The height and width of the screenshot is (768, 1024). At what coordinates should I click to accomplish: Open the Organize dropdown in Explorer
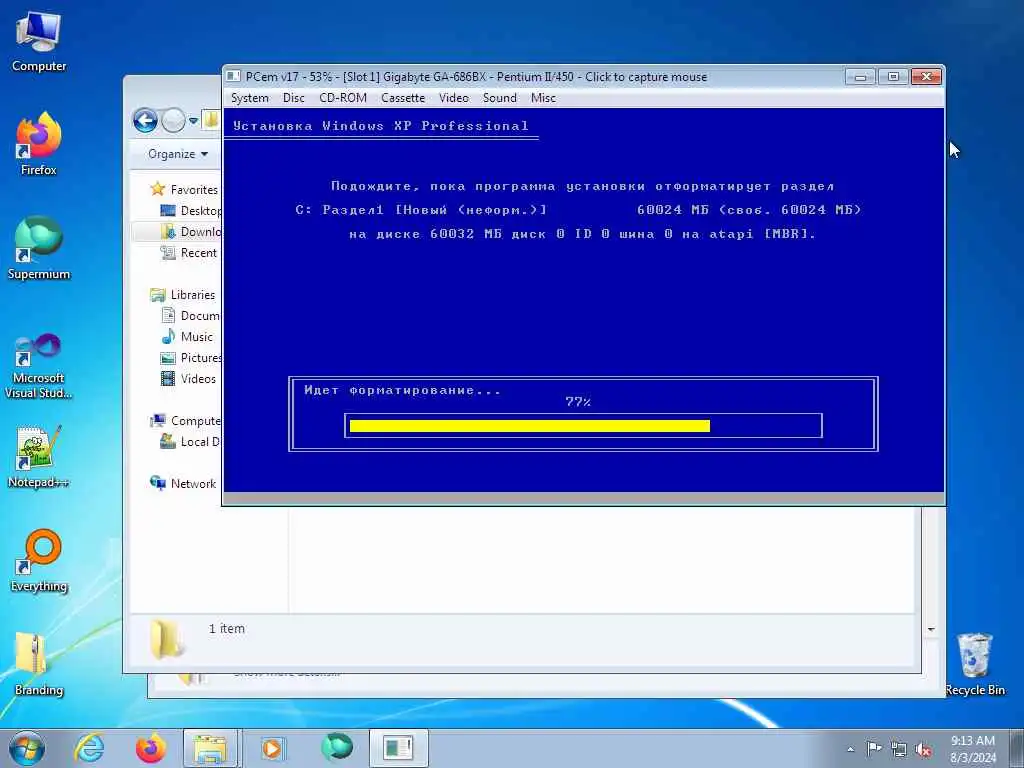pos(178,154)
